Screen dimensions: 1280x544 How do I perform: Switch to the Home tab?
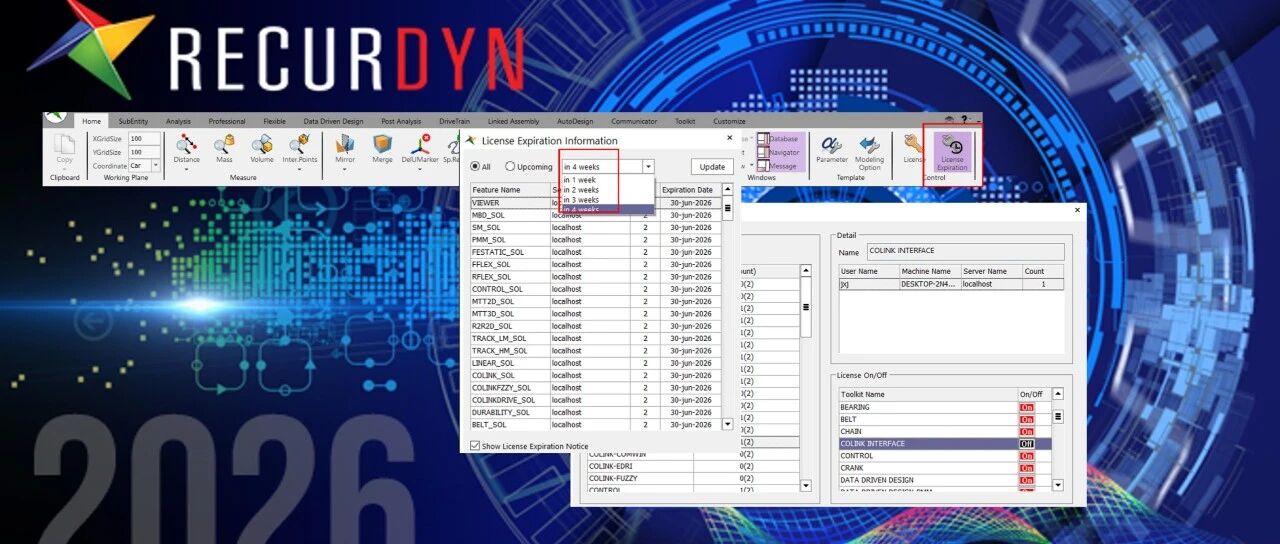point(92,121)
